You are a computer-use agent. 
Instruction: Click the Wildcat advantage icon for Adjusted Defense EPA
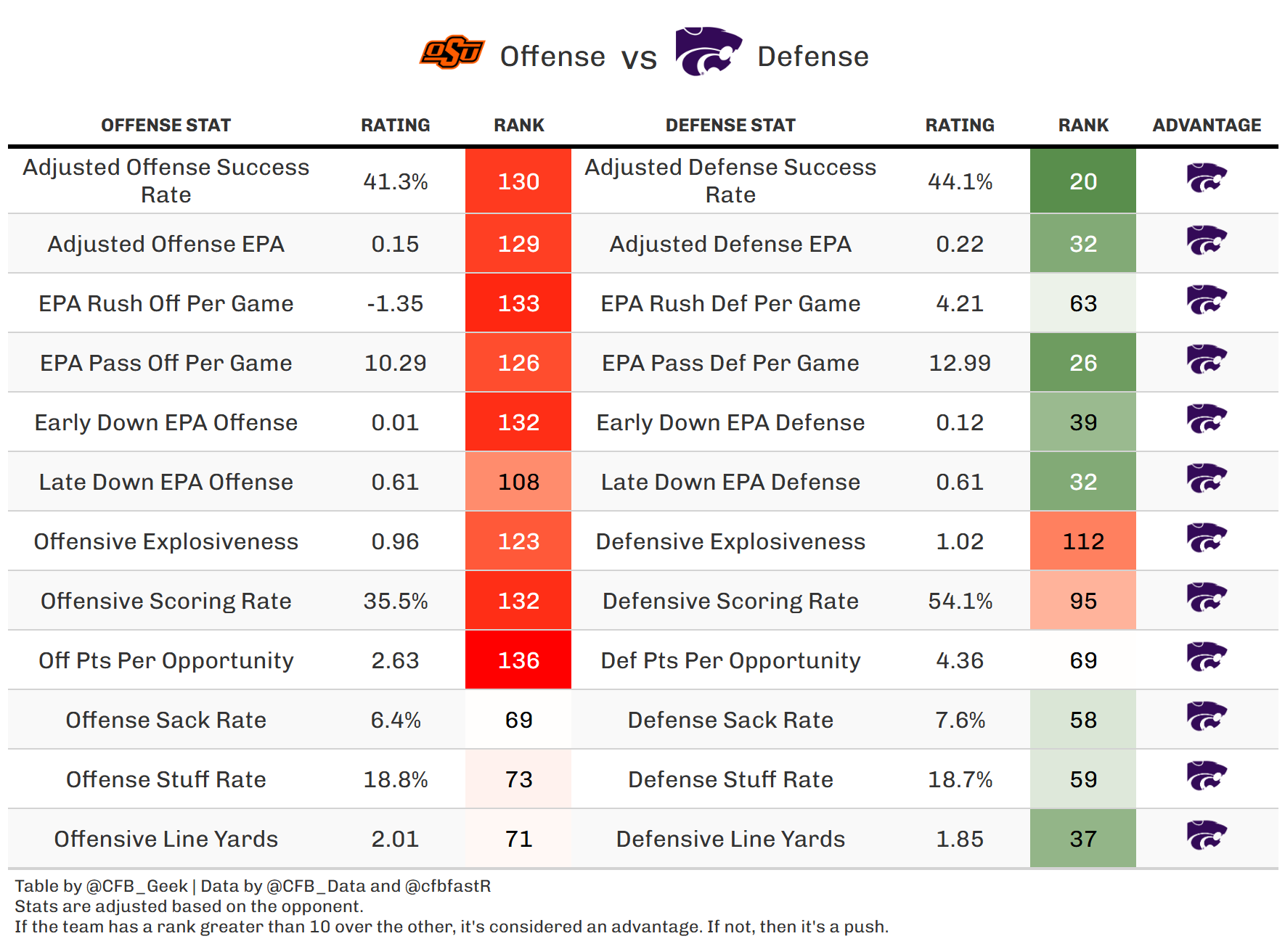[x=1207, y=241]
